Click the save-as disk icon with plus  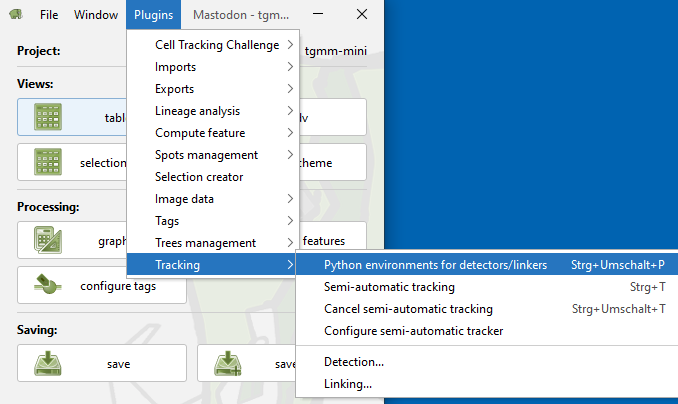pyautogui.click(x=228, y=363)
